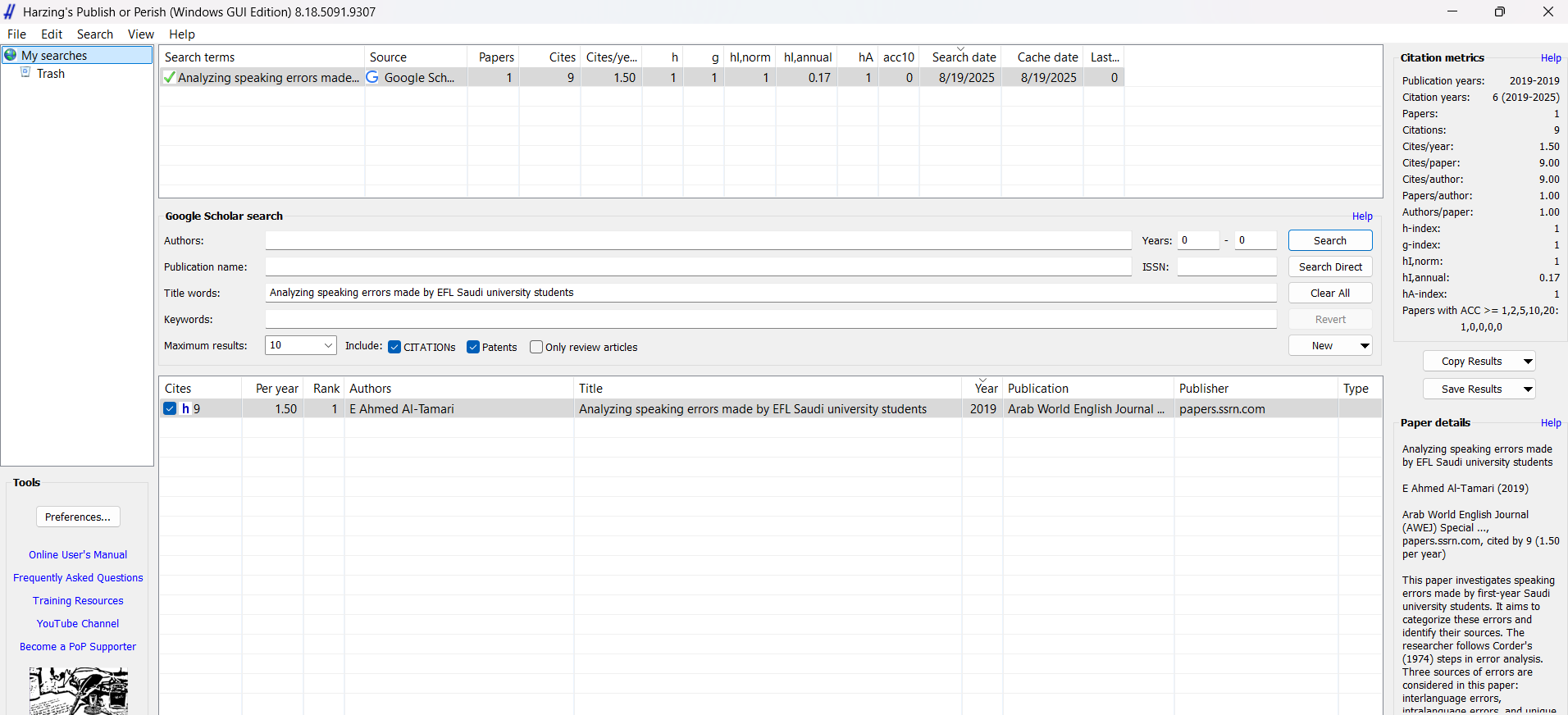Toggle the CITATIONs include checkbox
This screenshot has width=1568, height=715.
[x=394, y=347]
